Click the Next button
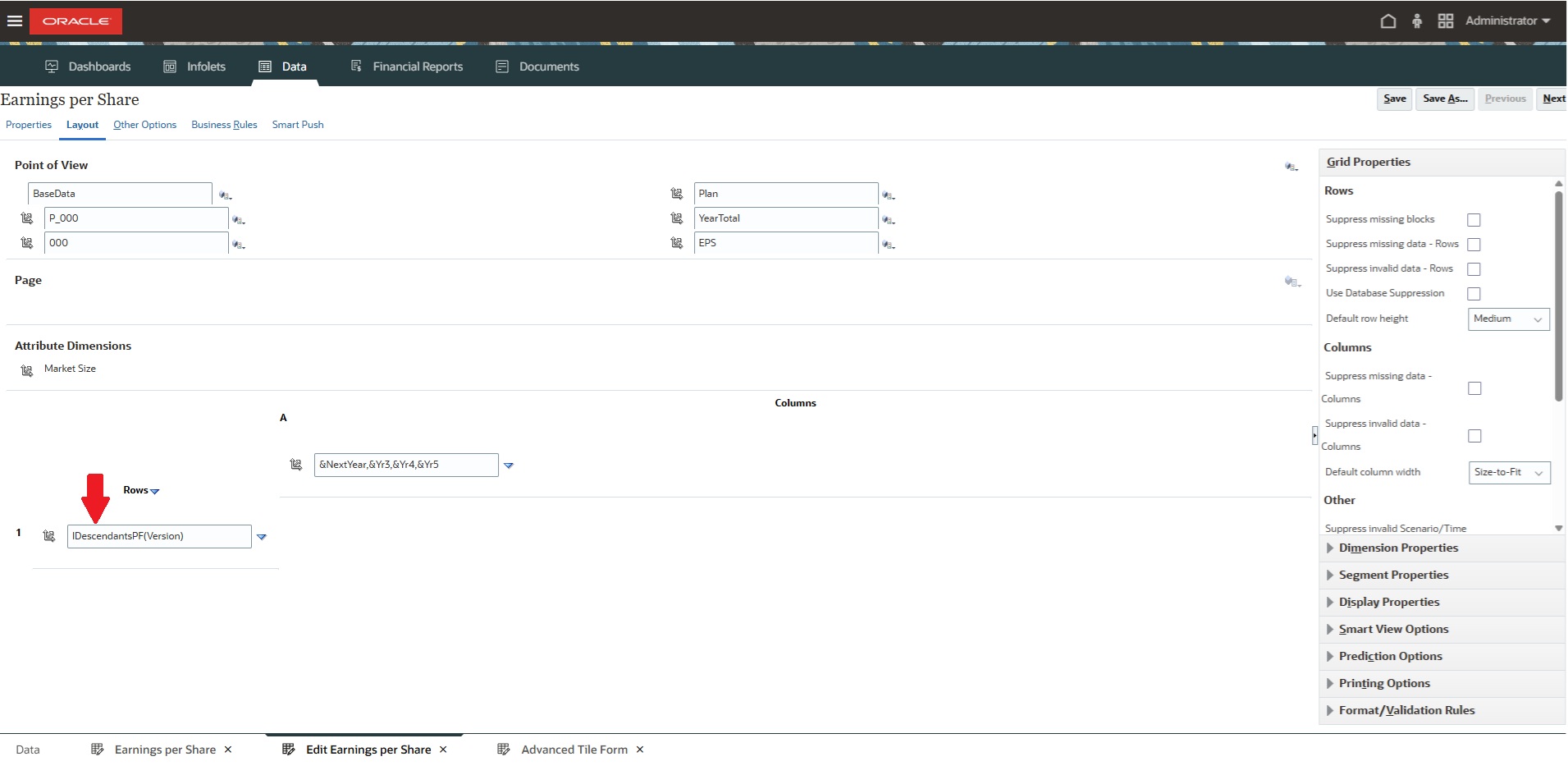Viewport: 1568px width, 775px height. point(1555,99)
